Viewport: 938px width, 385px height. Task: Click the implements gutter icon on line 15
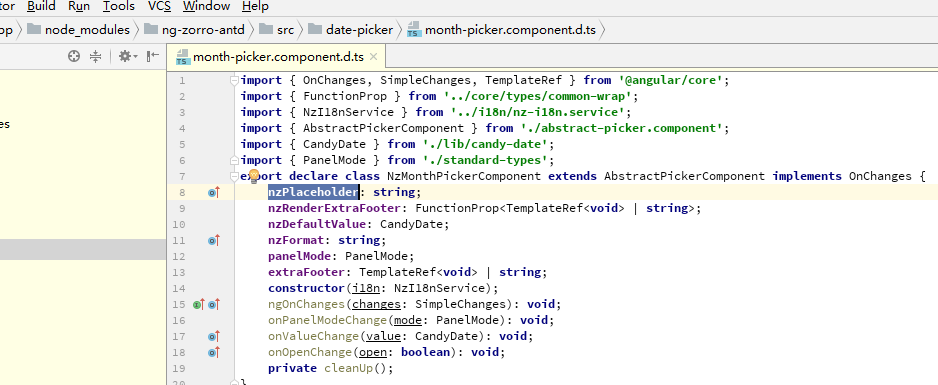point(199,304)
